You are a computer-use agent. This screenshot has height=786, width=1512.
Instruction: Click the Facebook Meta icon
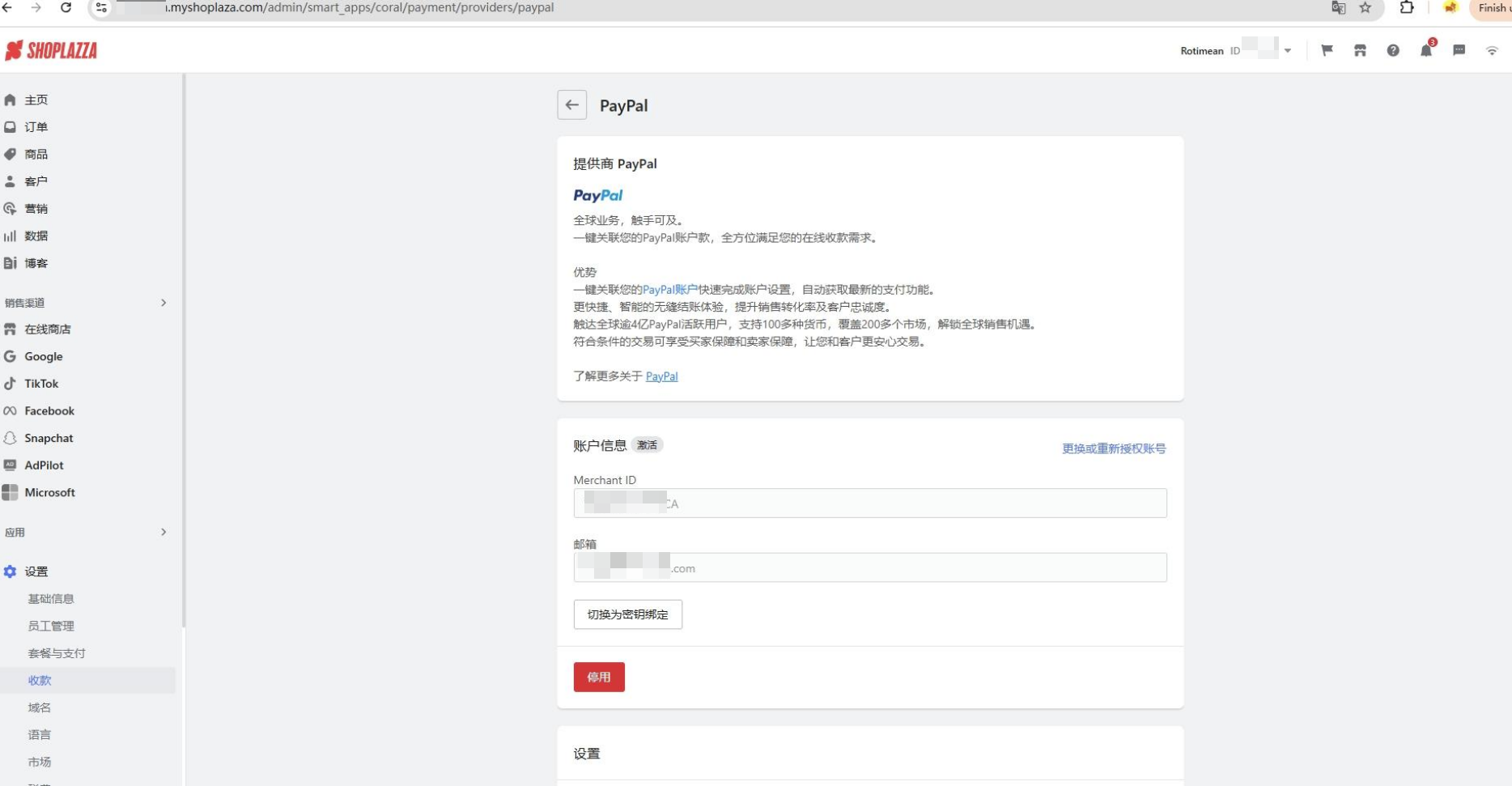tap(10, 411)
